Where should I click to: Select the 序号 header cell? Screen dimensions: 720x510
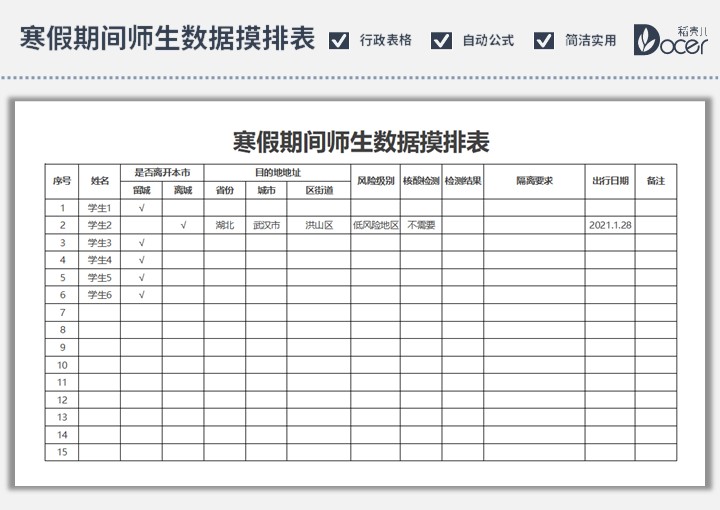pyautogui.click(x=62, y=181)
